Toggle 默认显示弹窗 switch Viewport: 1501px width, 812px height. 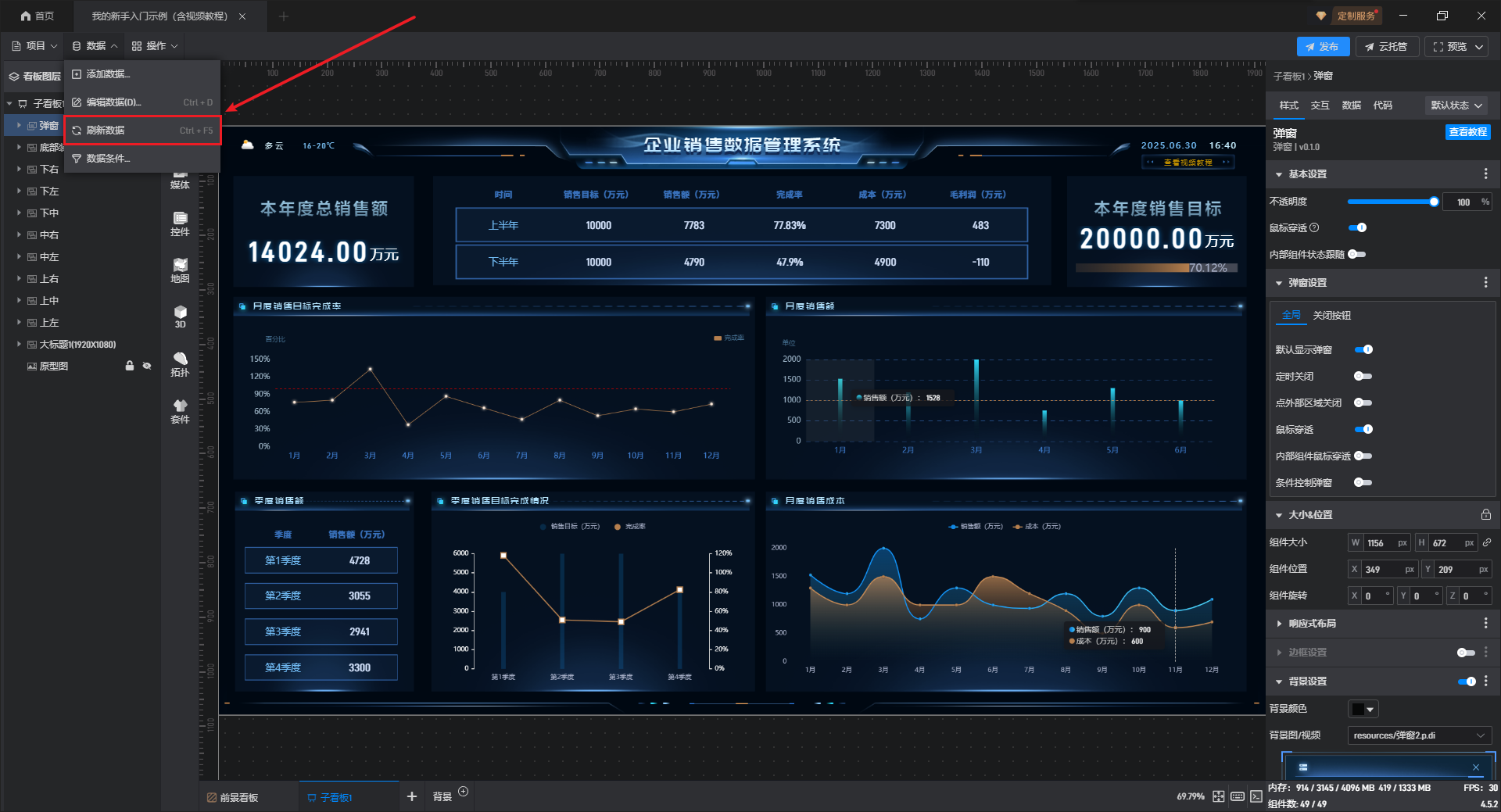coord(1364,349)
